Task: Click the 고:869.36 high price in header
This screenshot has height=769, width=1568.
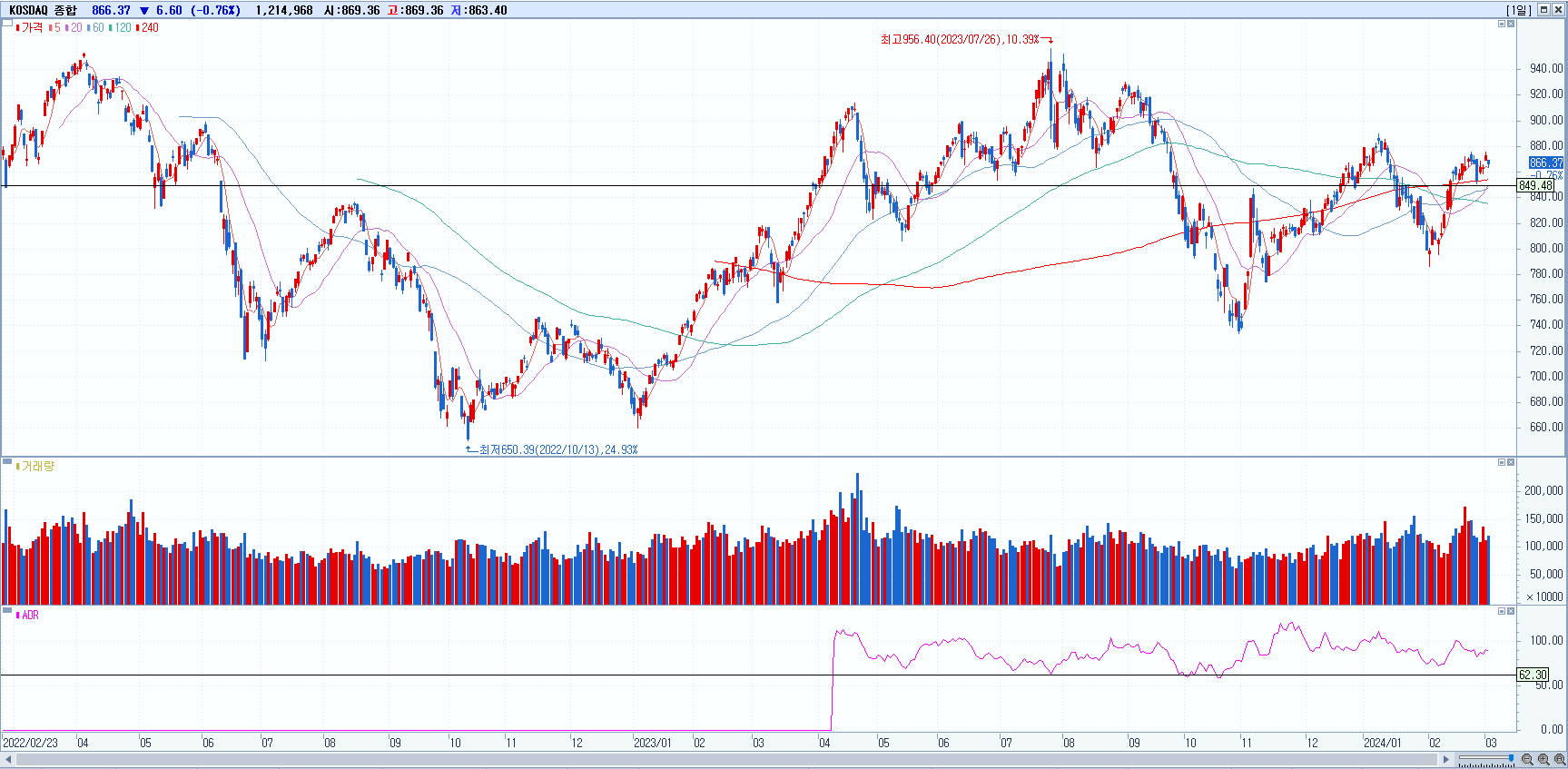Action: (415, 10)
